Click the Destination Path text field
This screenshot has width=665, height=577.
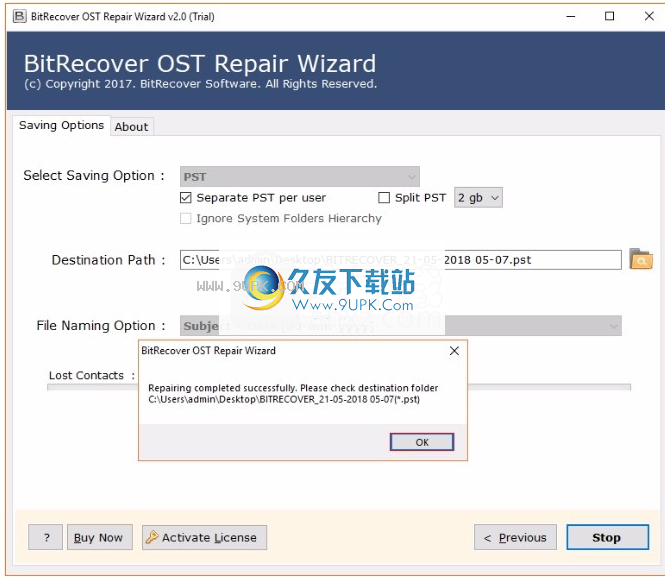pos(400,259)
